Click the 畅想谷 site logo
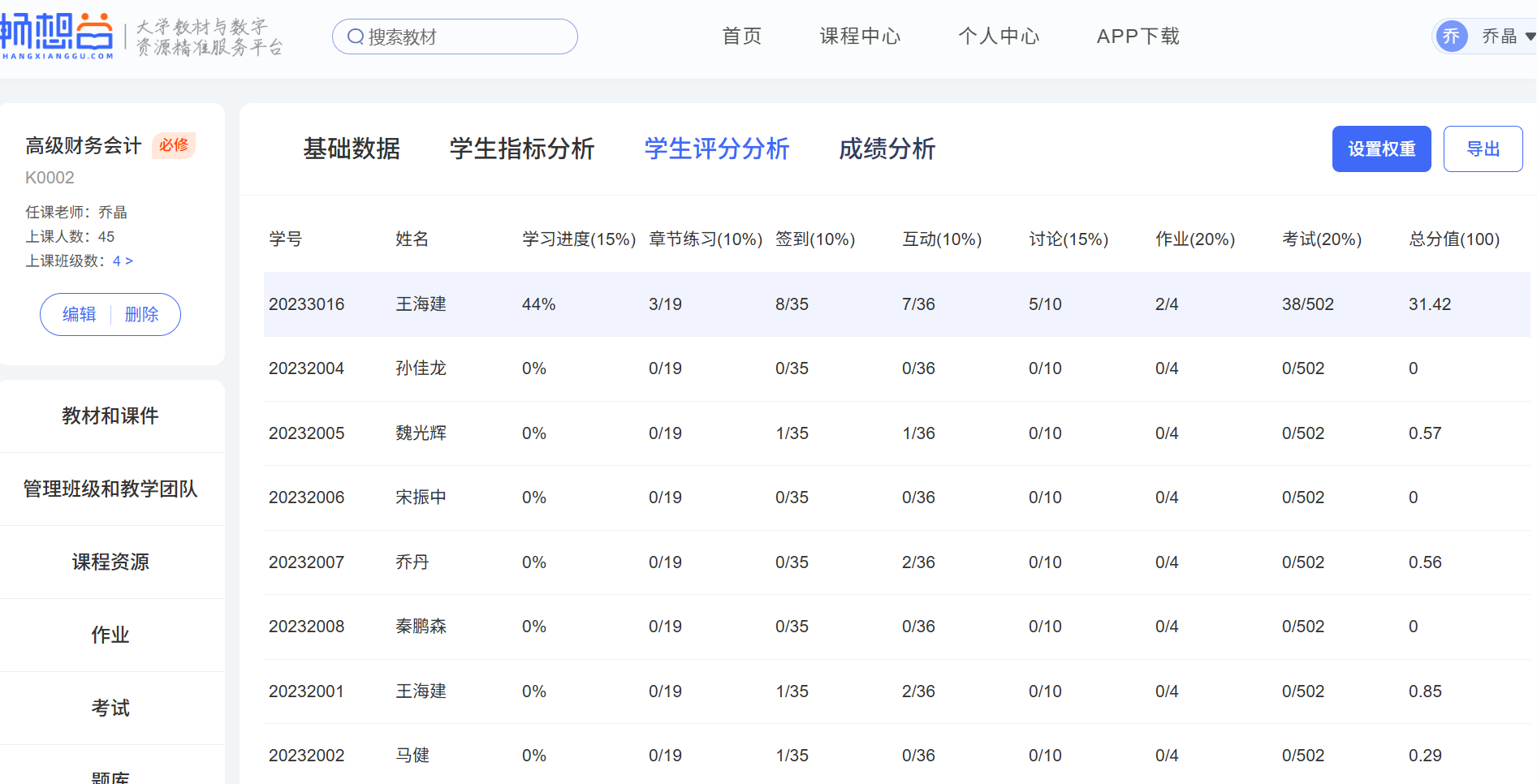The image size is (1537, 784). pyautogui.click(x=57, y=36)
